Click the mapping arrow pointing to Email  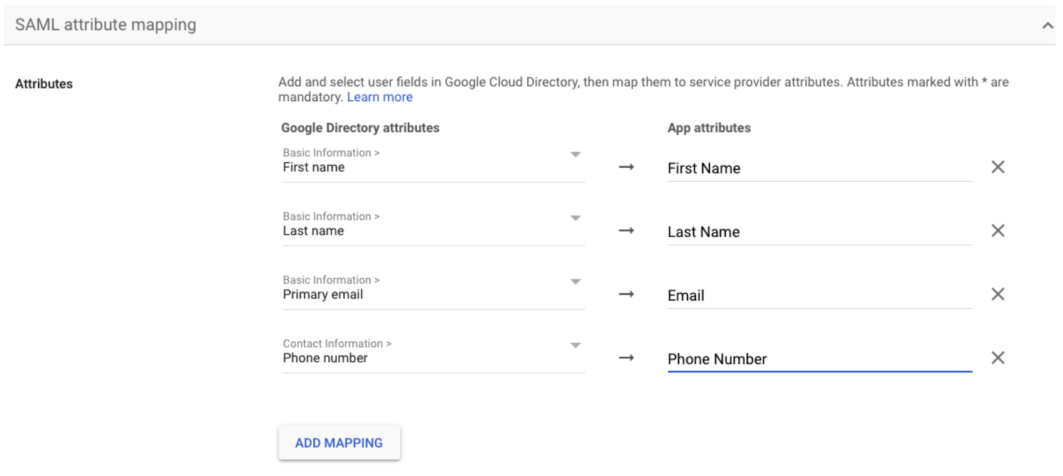pos(626,294)
